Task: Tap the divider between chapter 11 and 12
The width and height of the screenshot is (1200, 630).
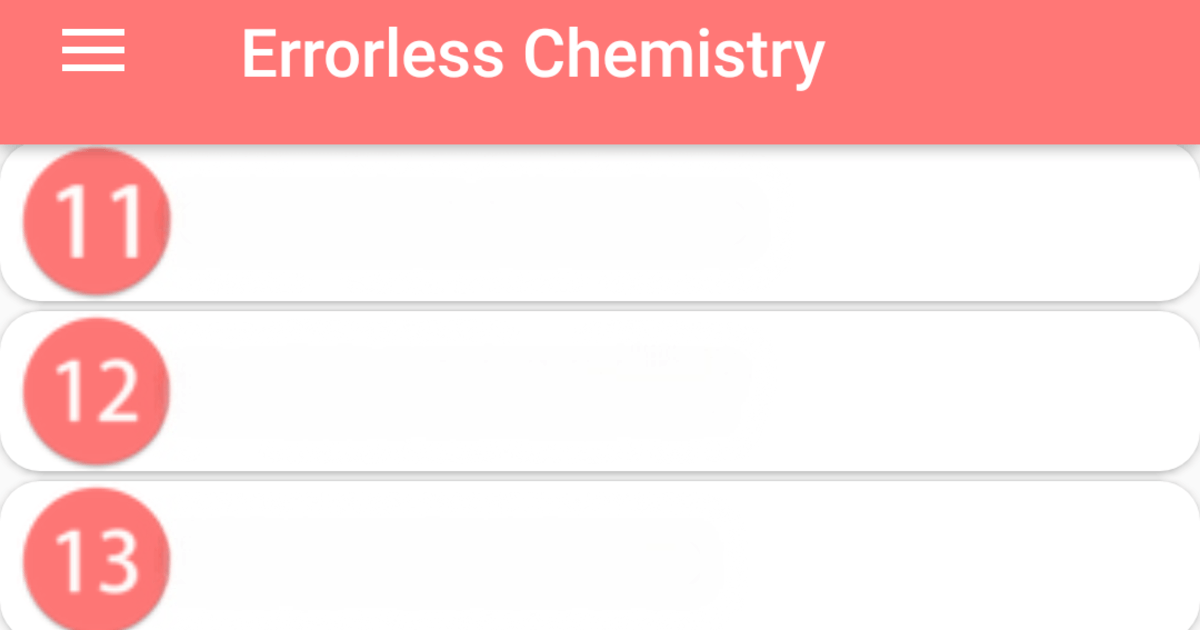Action: click(600, 304)
